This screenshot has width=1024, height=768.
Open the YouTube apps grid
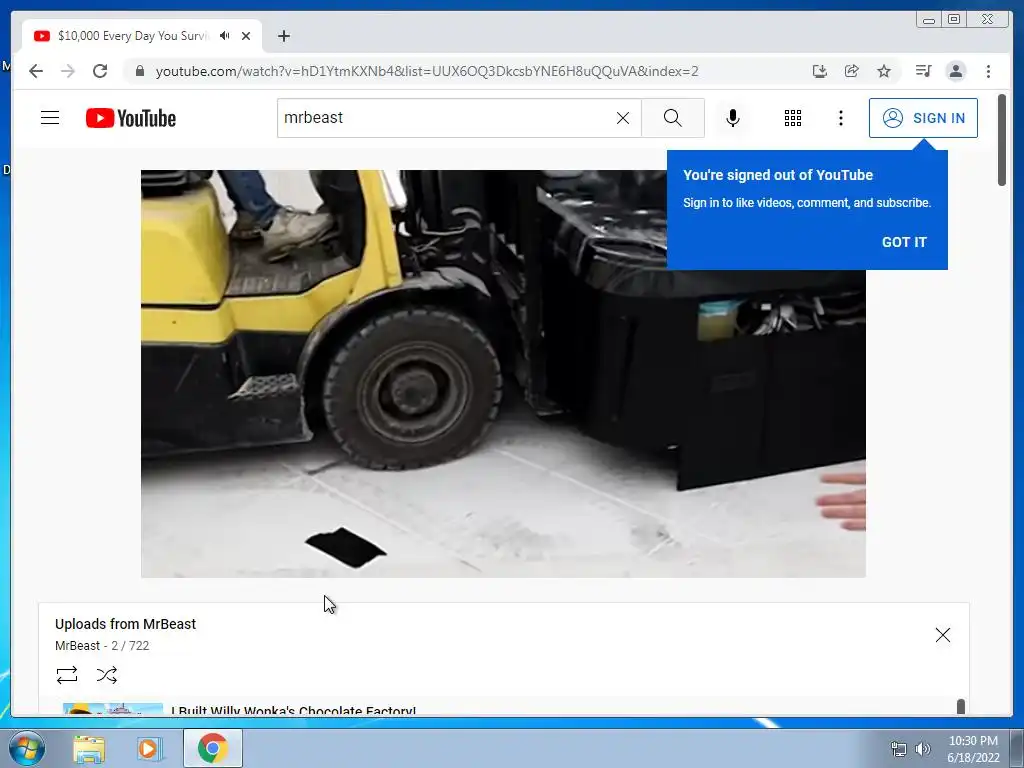(793, 118)
